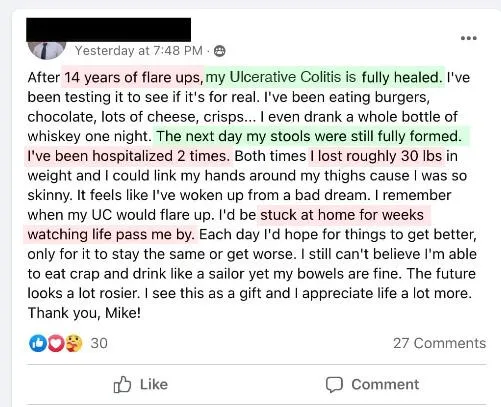Open the three-dot post options menu
The image size is (501, 407).
pyautogui.click(x=469, y=38)
